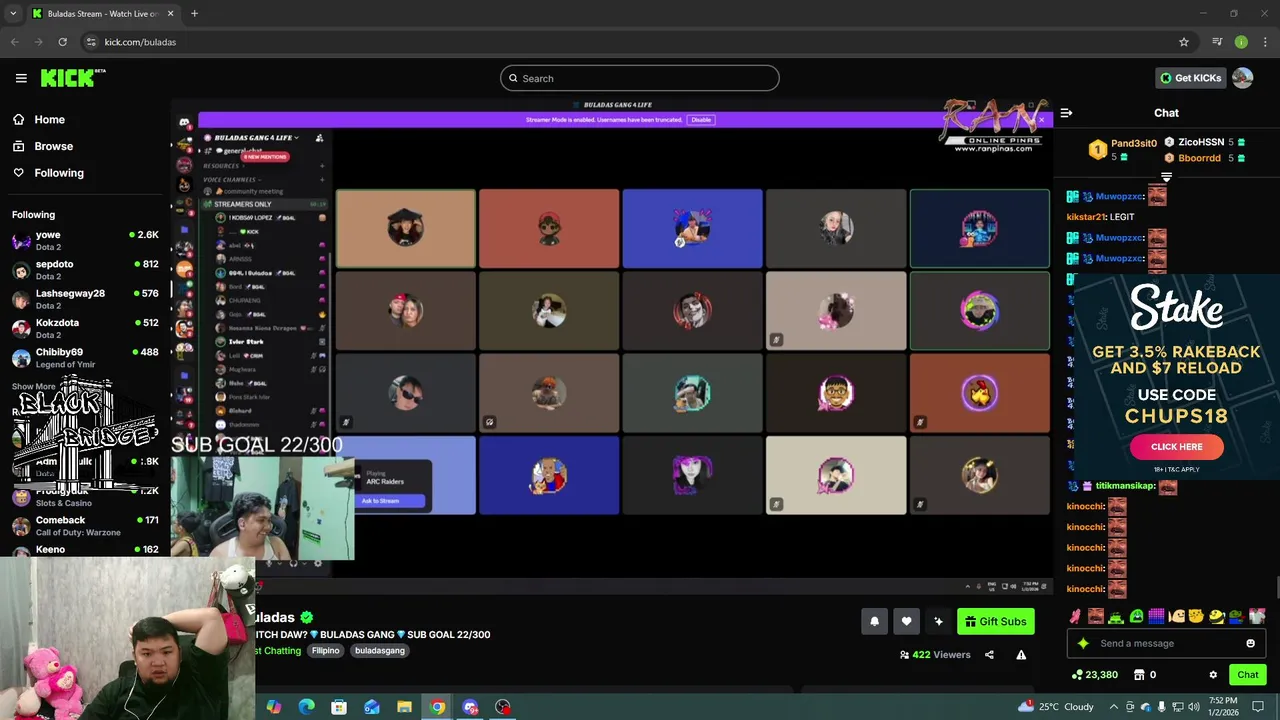Viewport: 1280px width, 720px height.
Task: Open the user profile avatar menu
Action: pos(1243,78)
